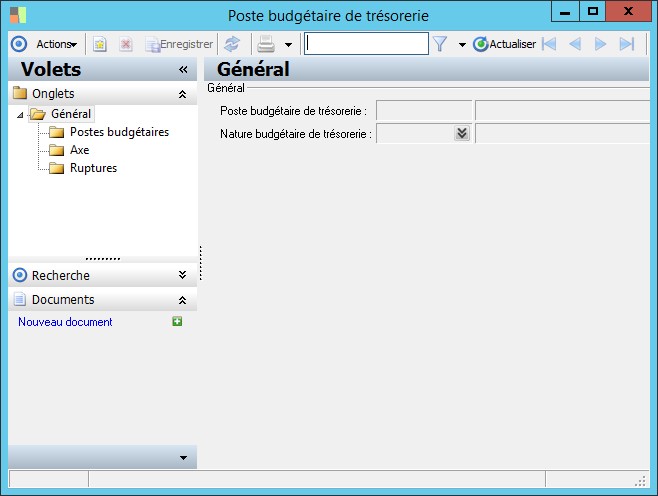The width and height of the screenshot is (658, 496).
Task: Click the green plus add document icon
Action: click(177, 321)
